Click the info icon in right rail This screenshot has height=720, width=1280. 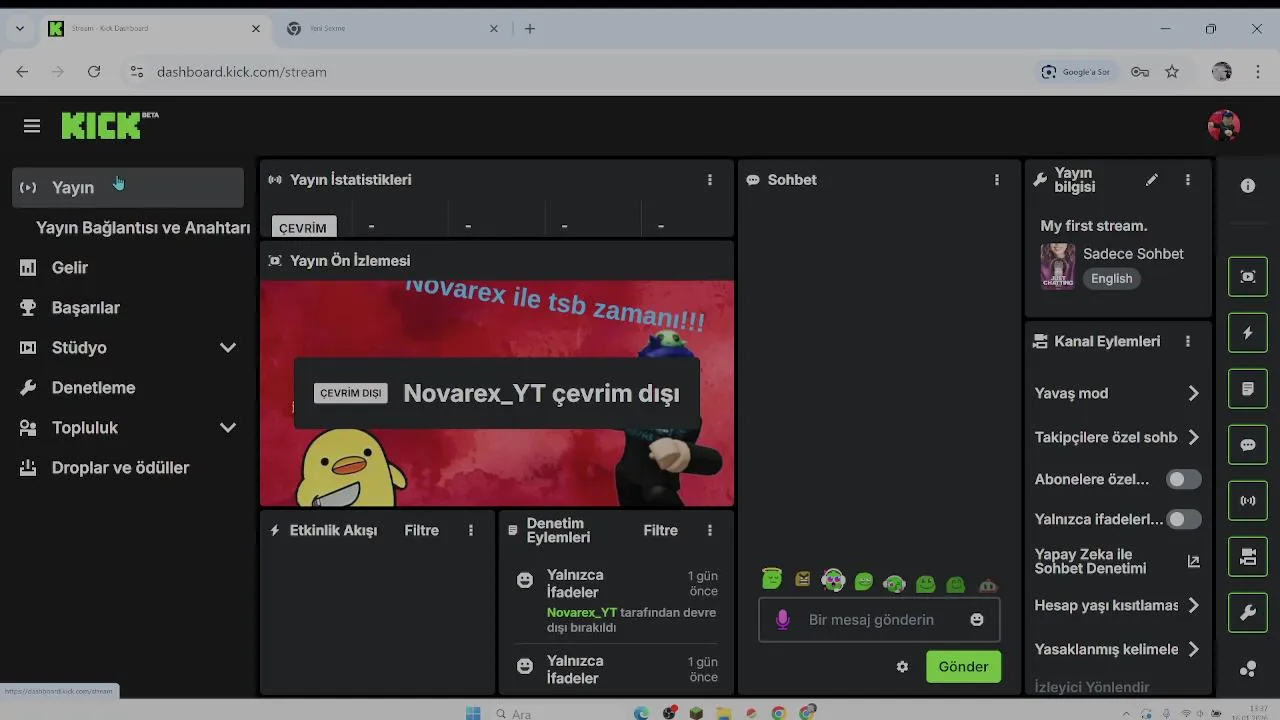[1248, 186]
